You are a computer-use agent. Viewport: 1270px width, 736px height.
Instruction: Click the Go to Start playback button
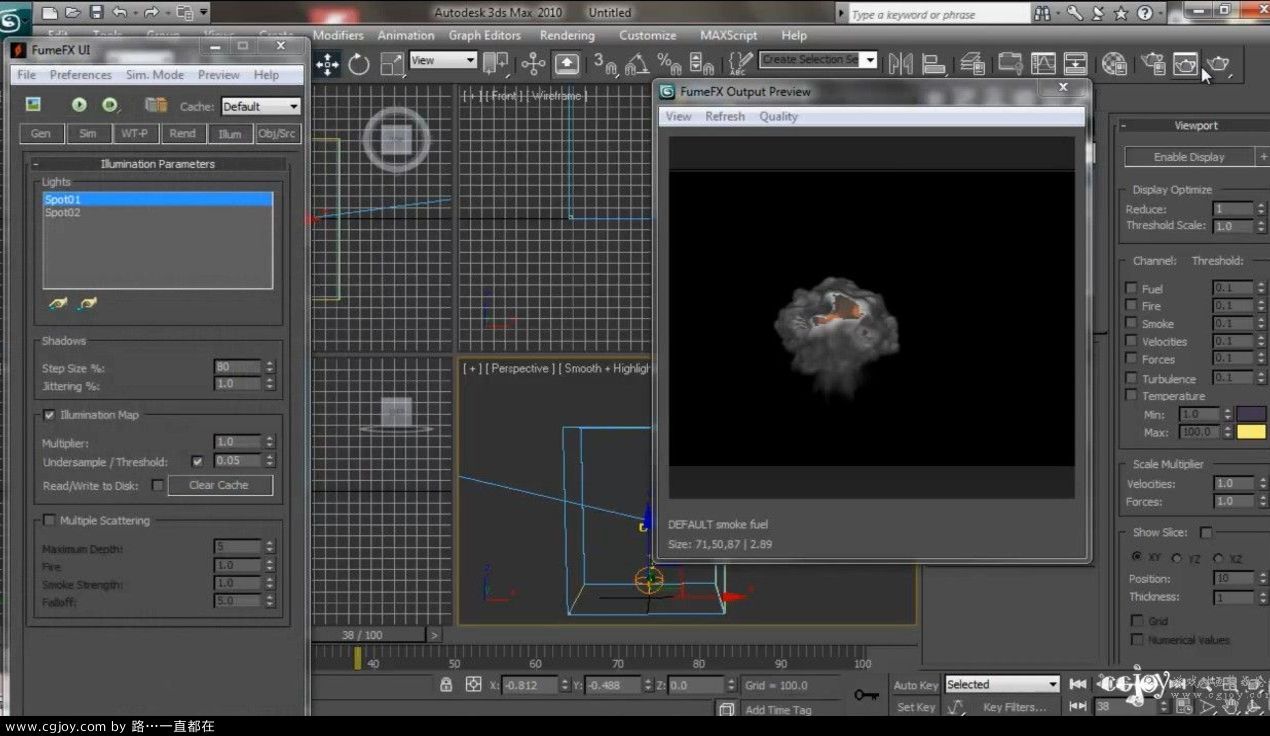[x=1078, y=684]
